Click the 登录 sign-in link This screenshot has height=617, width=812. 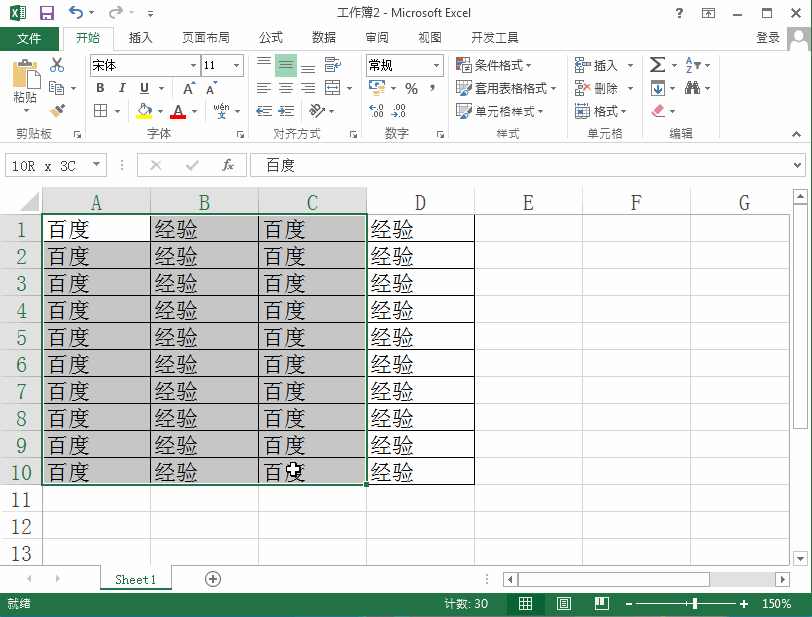tap(768, 38)
